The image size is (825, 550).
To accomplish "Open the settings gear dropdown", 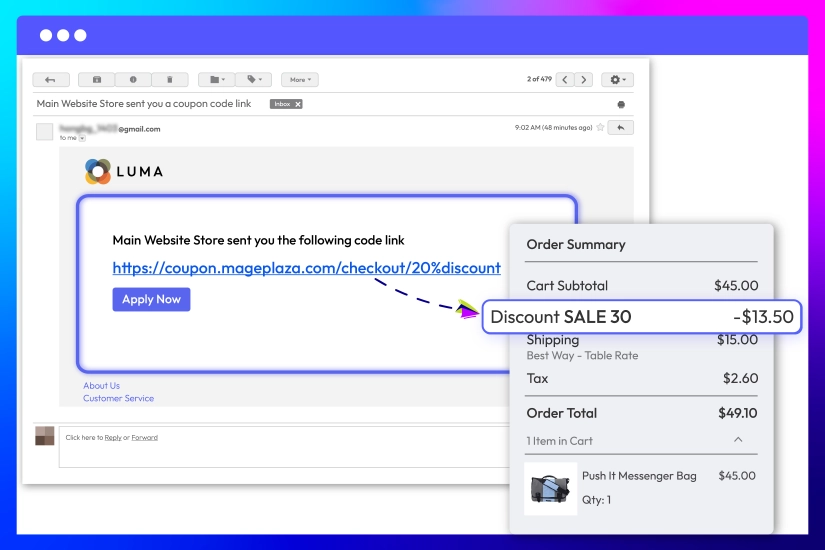I will pyautogui.click(x=618, y=79).
